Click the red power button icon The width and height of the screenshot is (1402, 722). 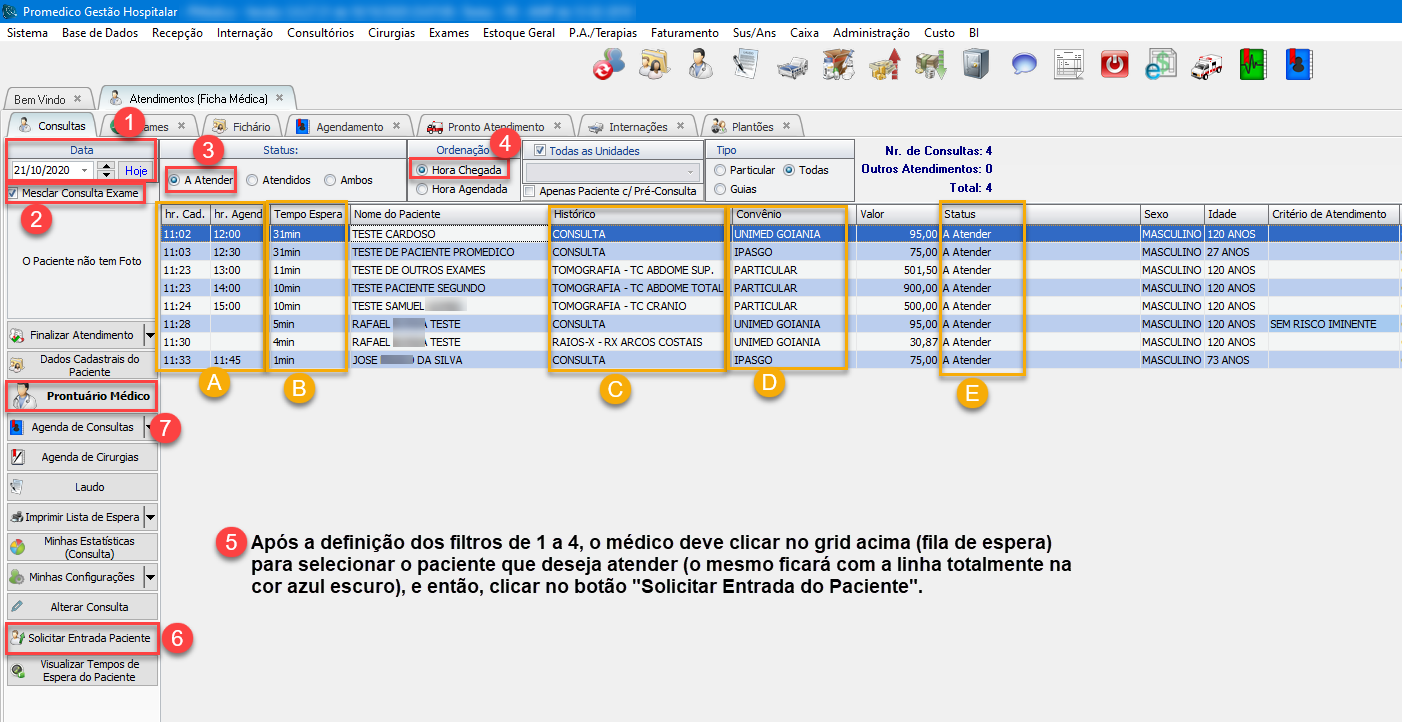coord(1114,64)
